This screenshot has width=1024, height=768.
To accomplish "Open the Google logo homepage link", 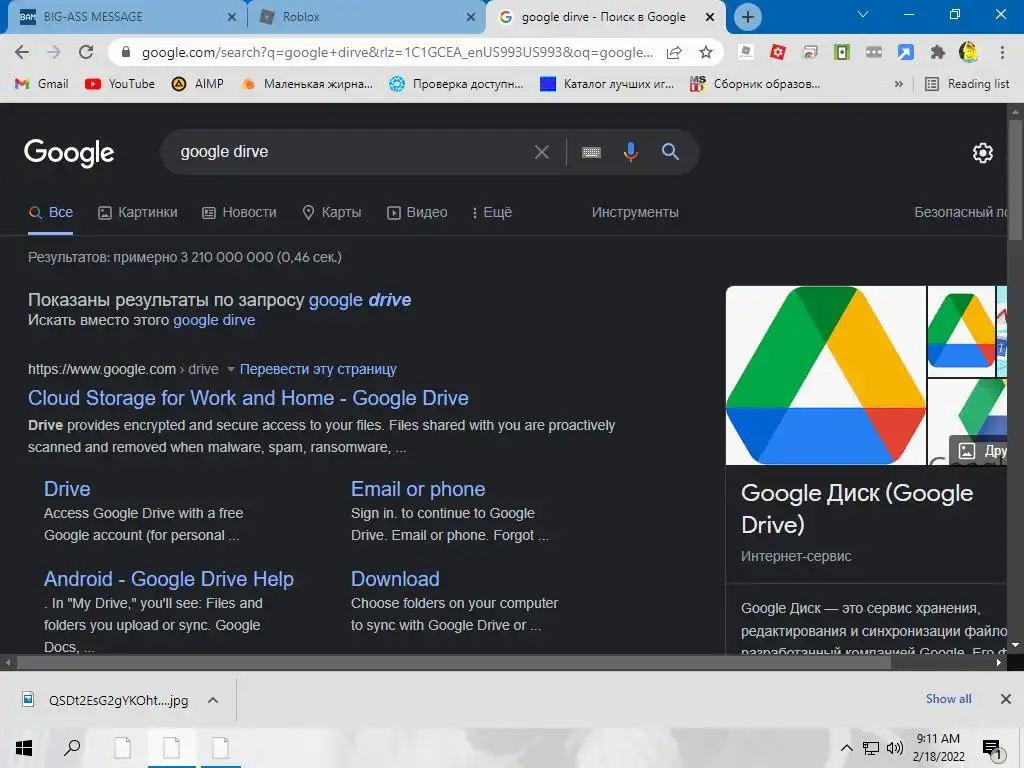I will 69,153.
